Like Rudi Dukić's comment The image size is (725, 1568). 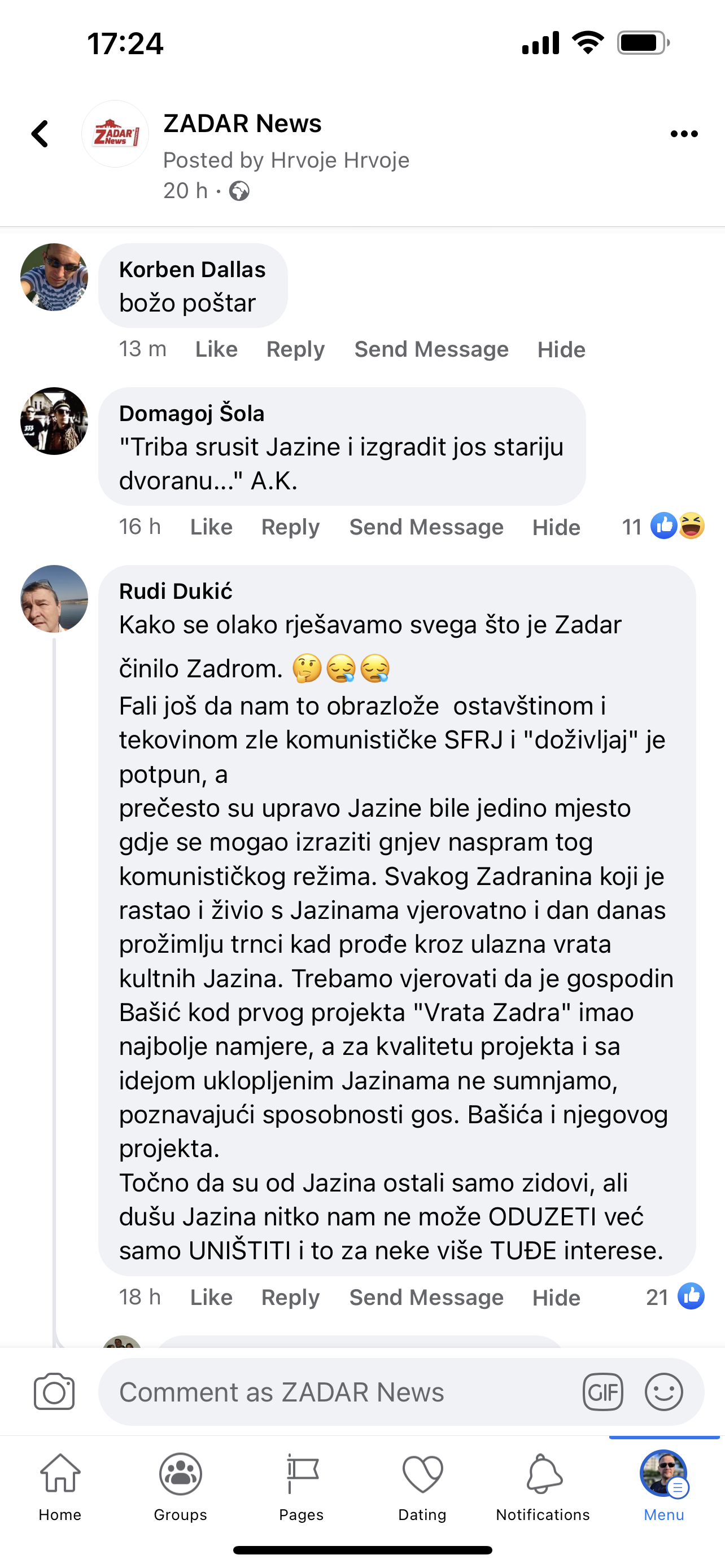pos(211,1297)
